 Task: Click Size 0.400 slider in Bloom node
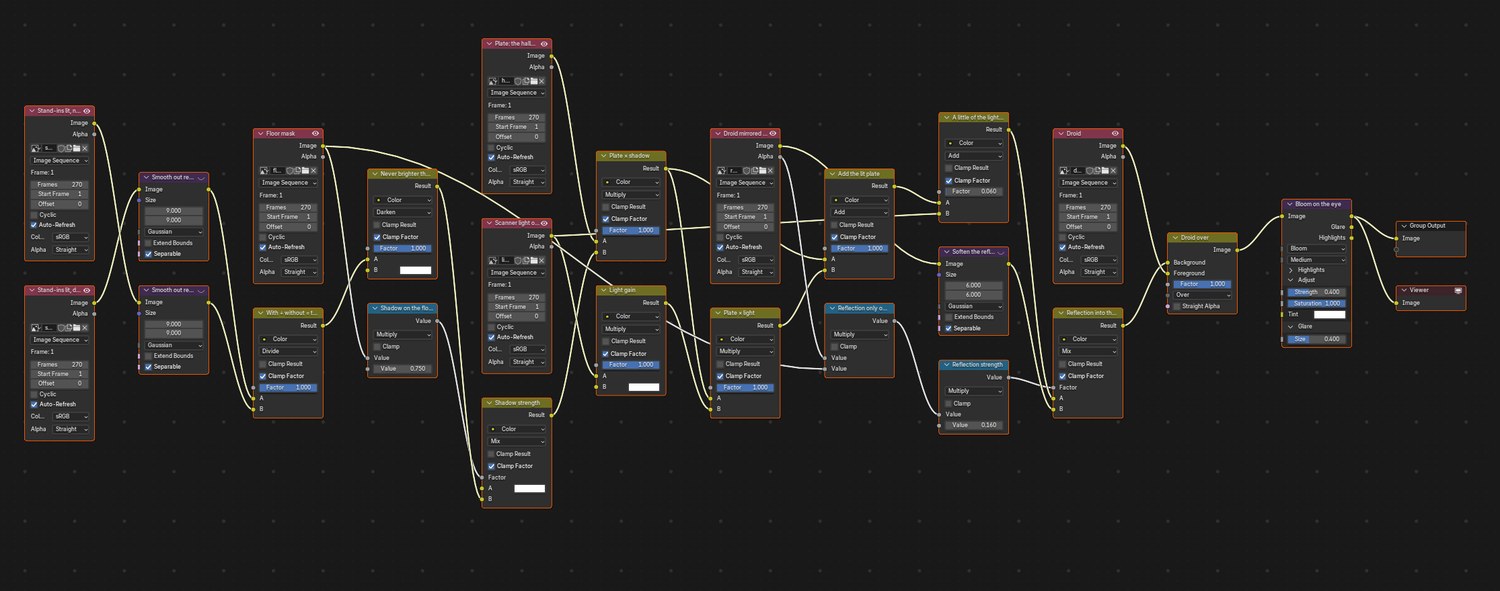1317,339
